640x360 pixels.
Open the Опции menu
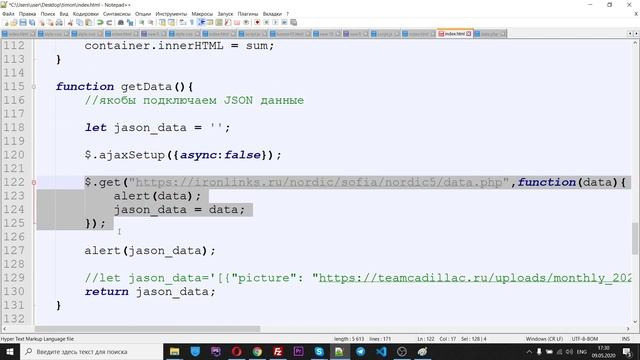point(143,14)
